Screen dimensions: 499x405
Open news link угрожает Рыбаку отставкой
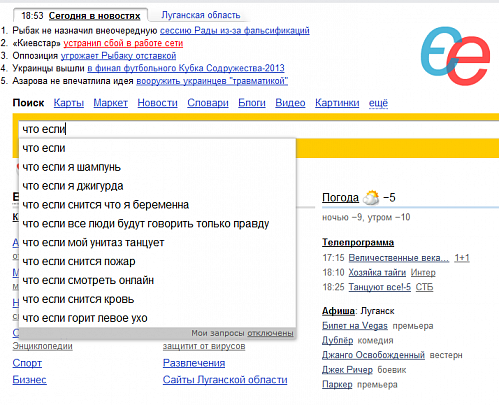coord(118,56)
